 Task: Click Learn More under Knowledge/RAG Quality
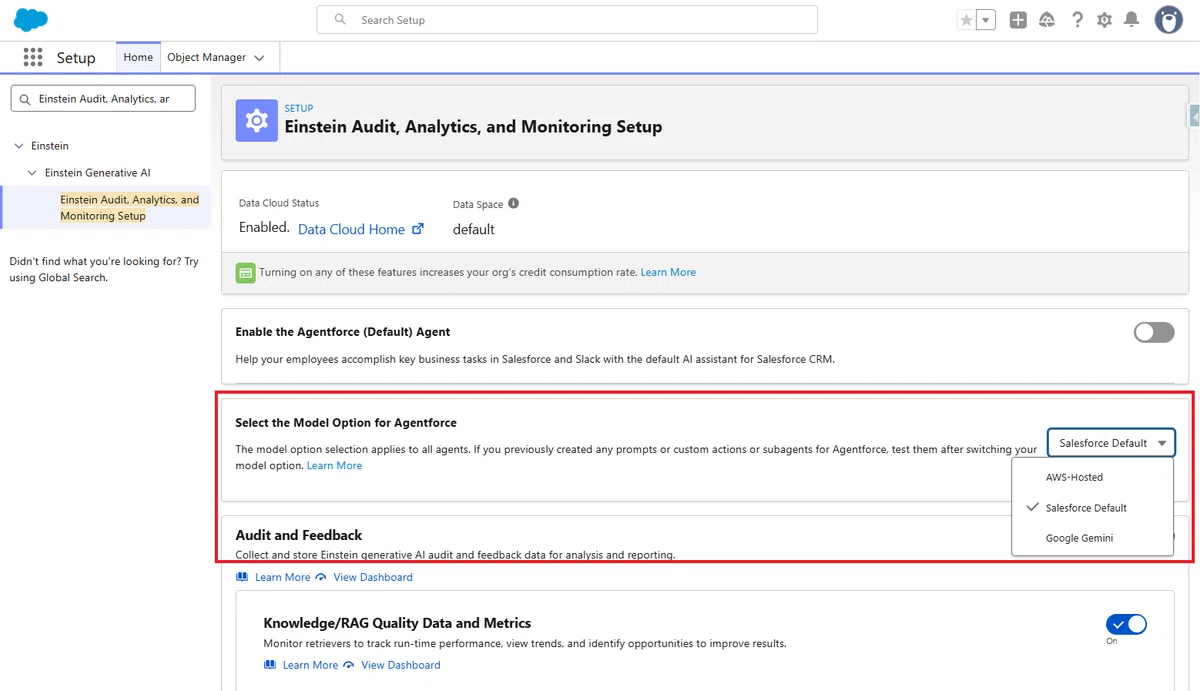coord(310,665)
